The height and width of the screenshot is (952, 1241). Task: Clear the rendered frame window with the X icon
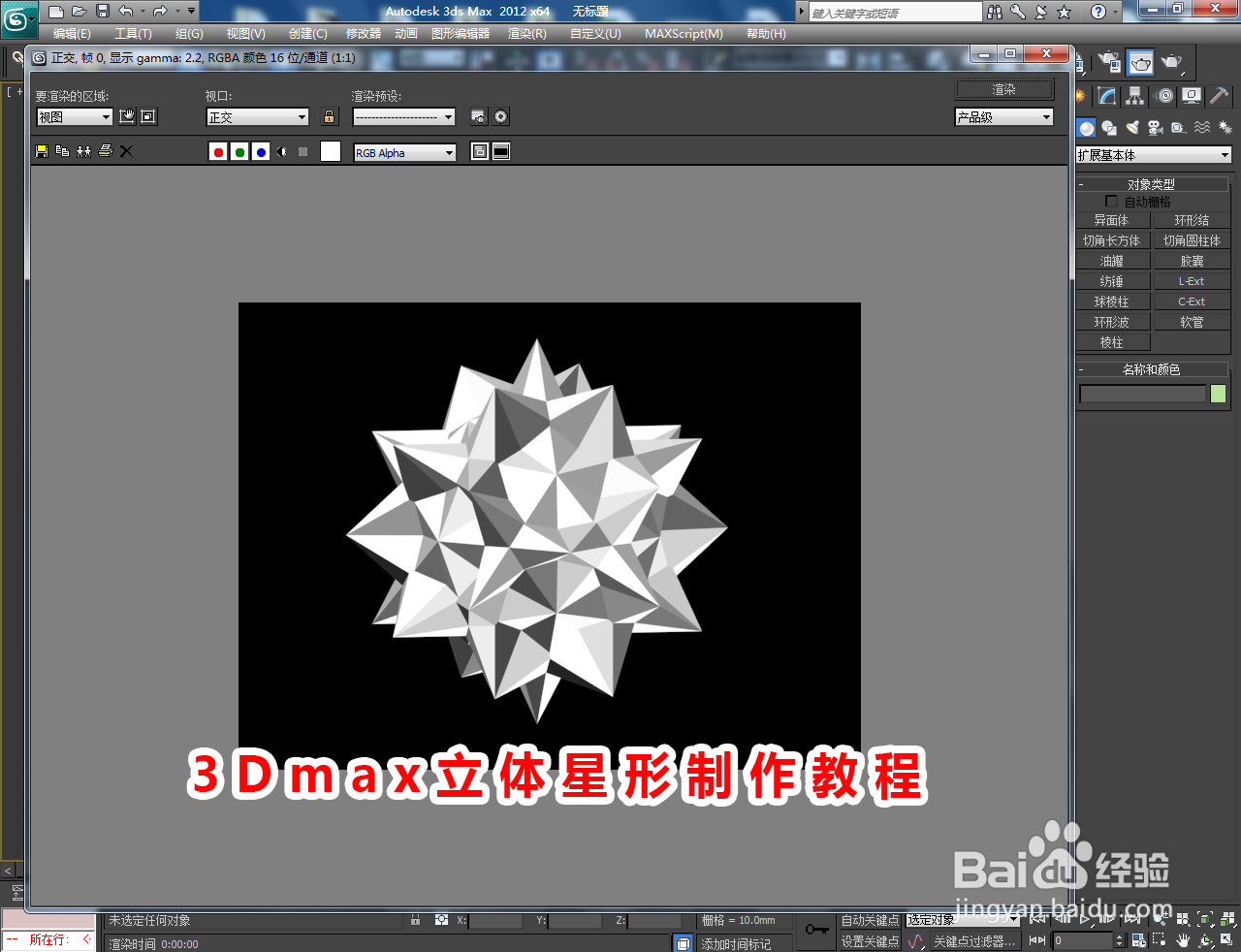tap(124, 151)
